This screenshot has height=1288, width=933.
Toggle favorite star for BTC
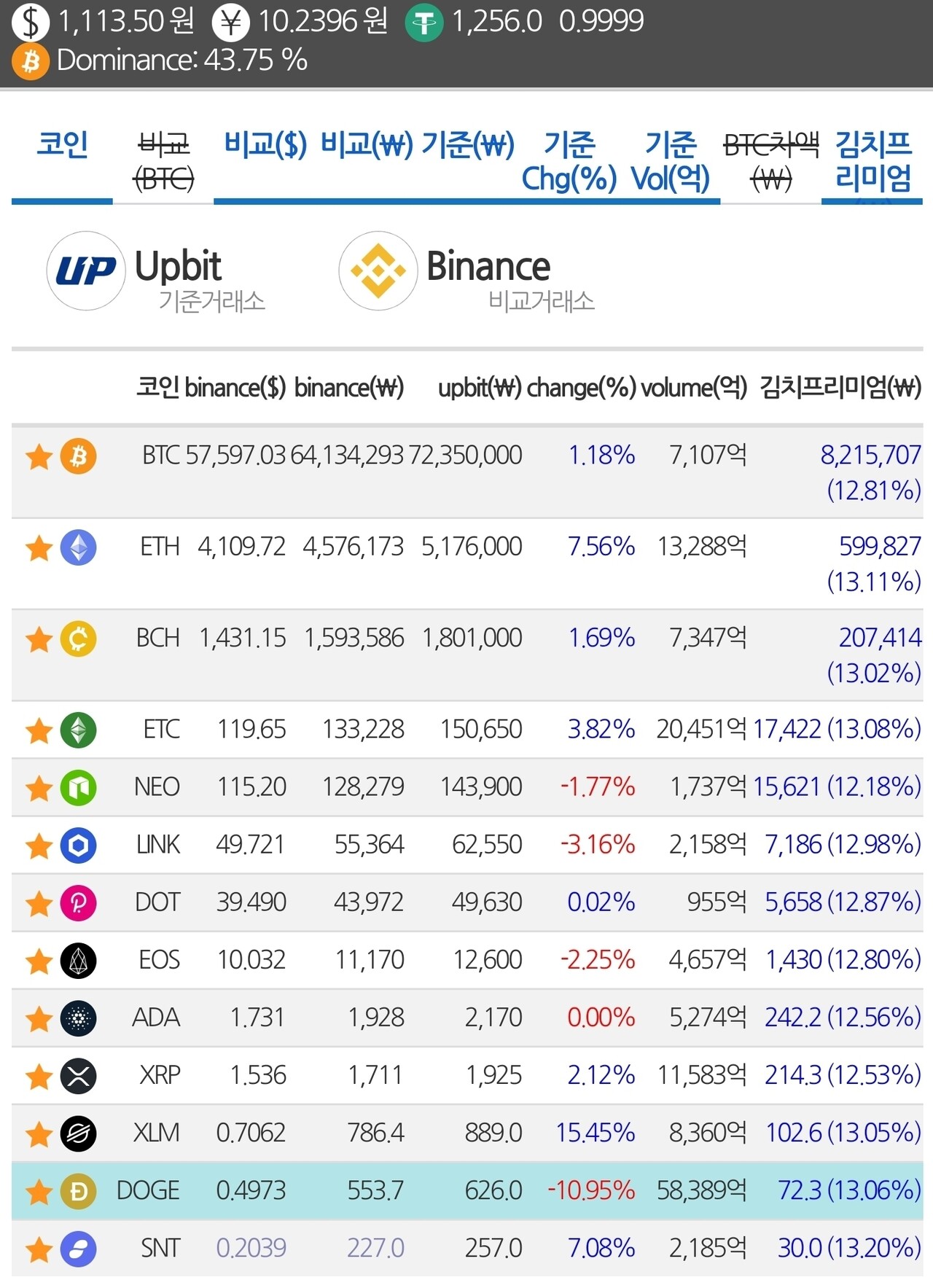pyautogui.click(x=39, y=458)
